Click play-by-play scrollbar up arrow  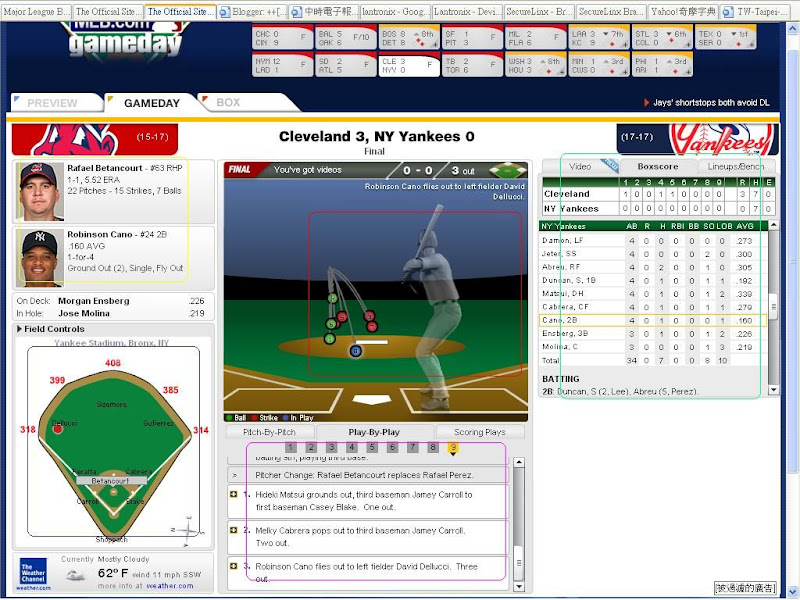pos(518,463)
